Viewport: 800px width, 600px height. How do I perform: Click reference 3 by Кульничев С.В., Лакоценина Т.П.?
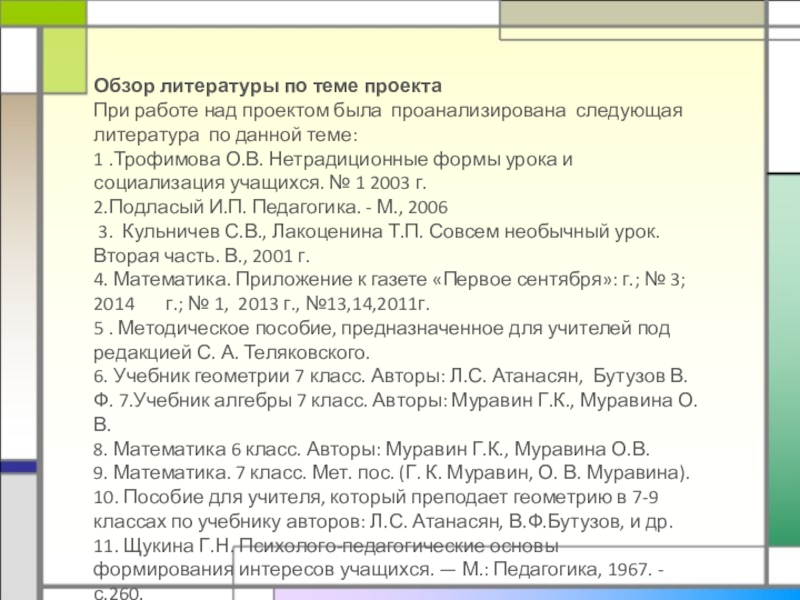click(x=379, y=232)
